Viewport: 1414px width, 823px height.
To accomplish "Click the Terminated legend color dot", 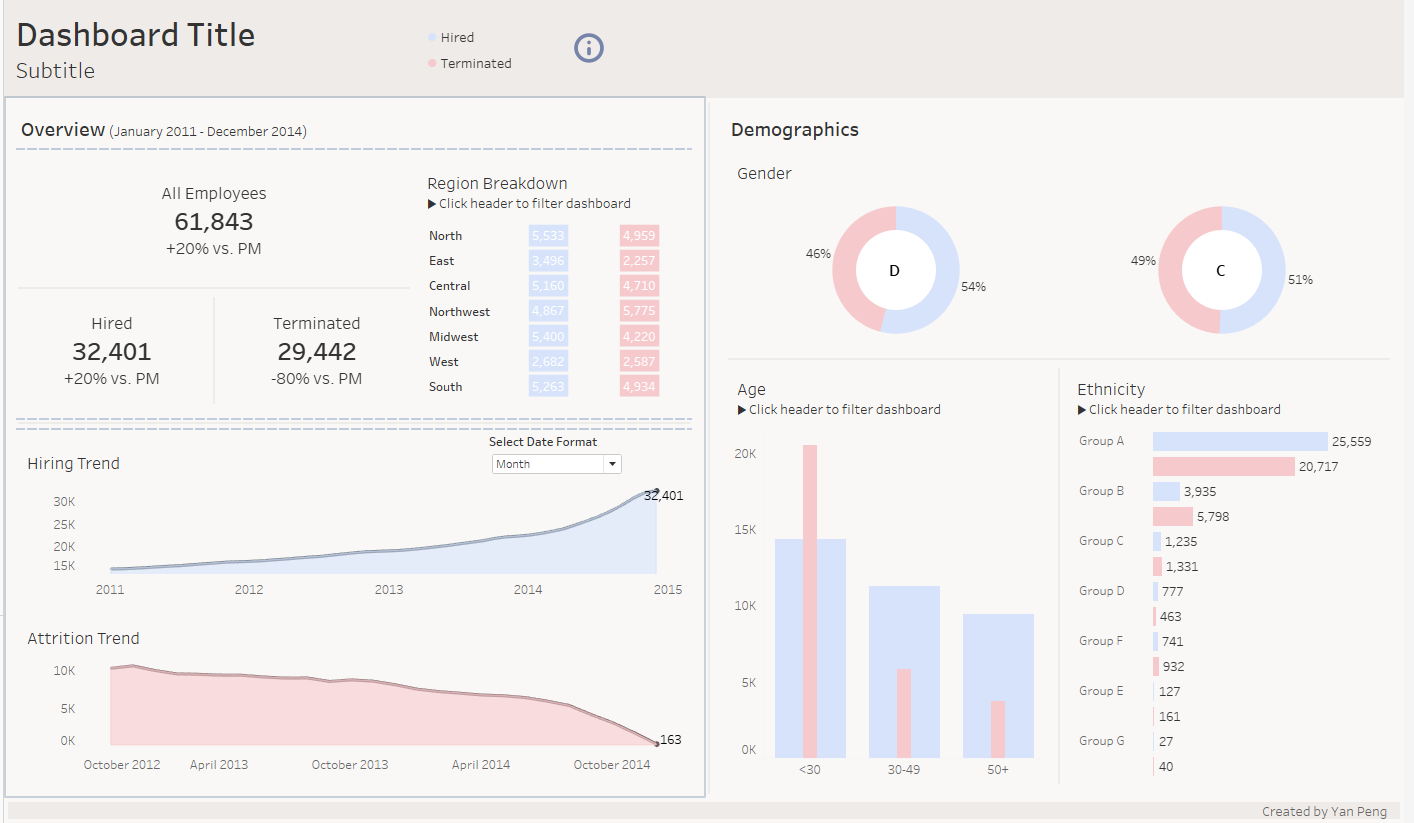I will pyautogui.click(x=432, y=63).
